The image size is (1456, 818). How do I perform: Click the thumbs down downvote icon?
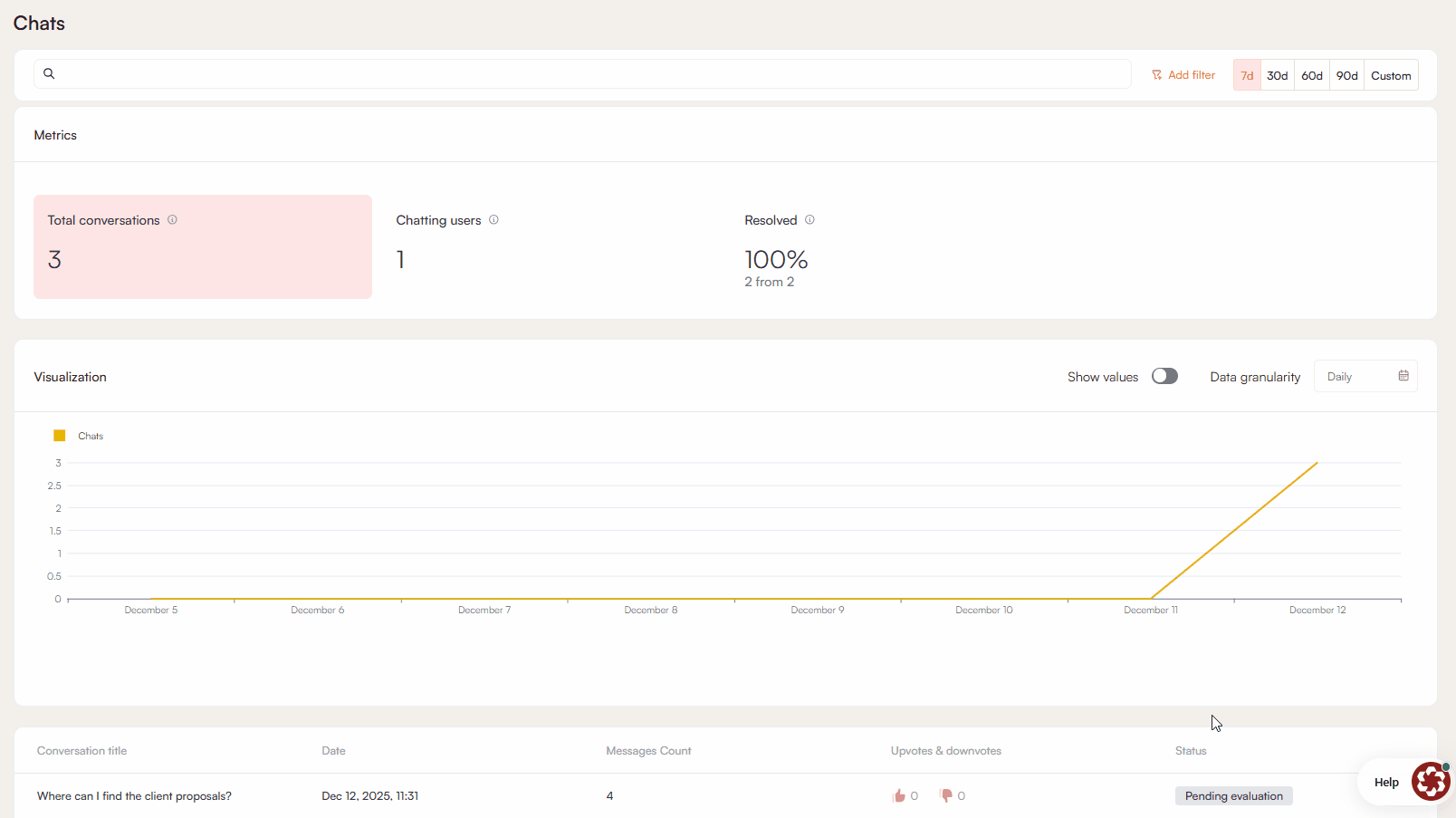point(946,795)
